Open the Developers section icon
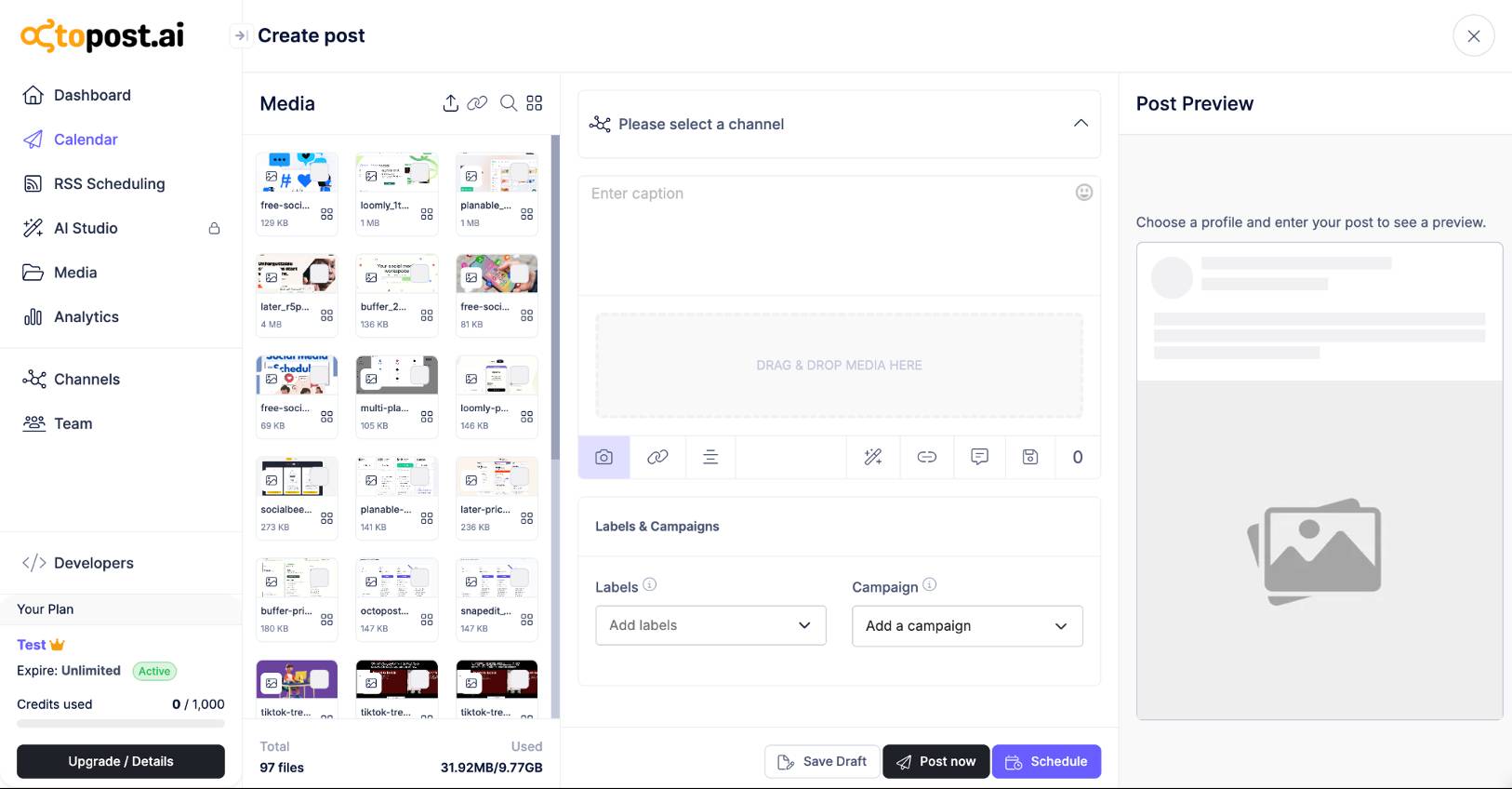Viewport: 1512px width, 789px height. click(34, 563)
